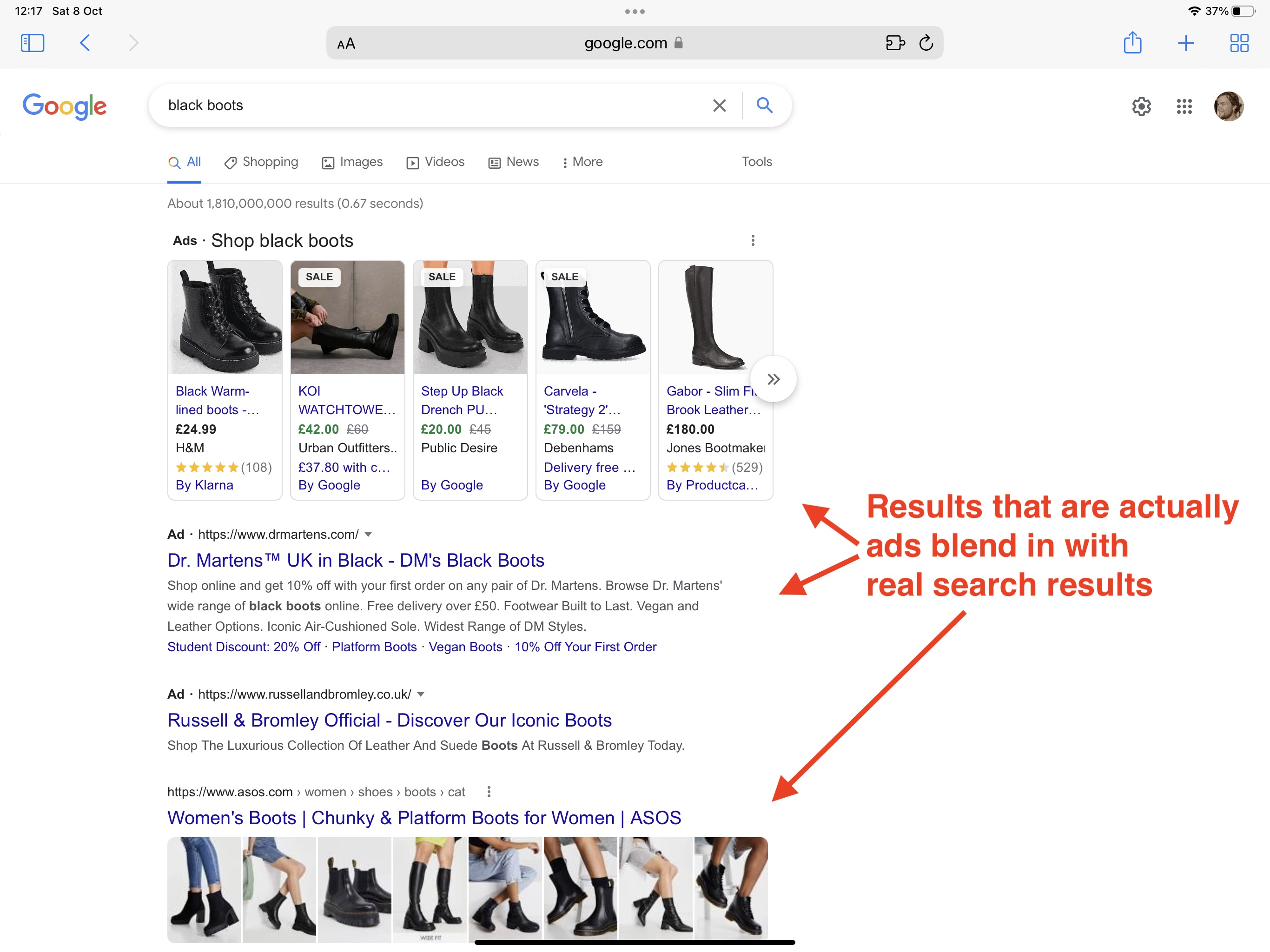Open the AA reader text menu
This screenshot has height=952, width=1270.
[x=346, y=44]
